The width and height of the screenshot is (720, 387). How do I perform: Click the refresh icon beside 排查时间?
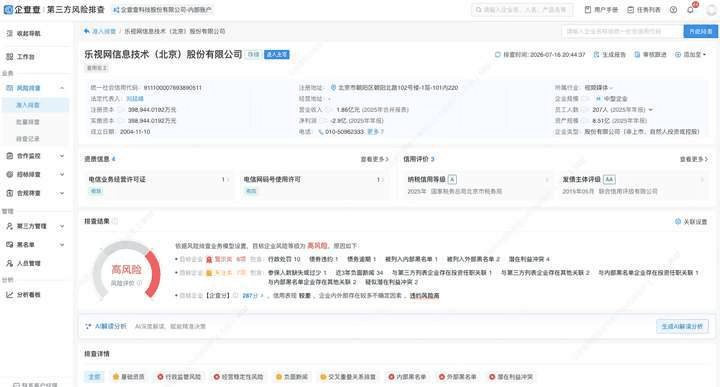(497, 55)
